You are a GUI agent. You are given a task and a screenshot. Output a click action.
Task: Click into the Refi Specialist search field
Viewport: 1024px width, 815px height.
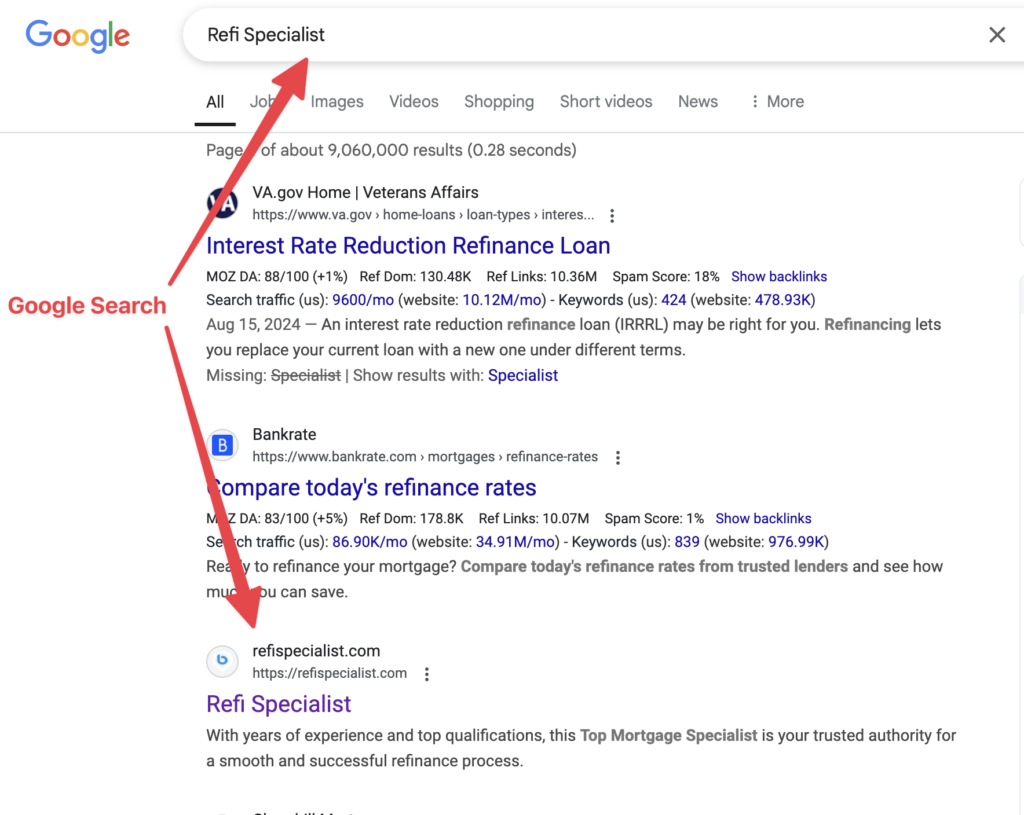580,35
